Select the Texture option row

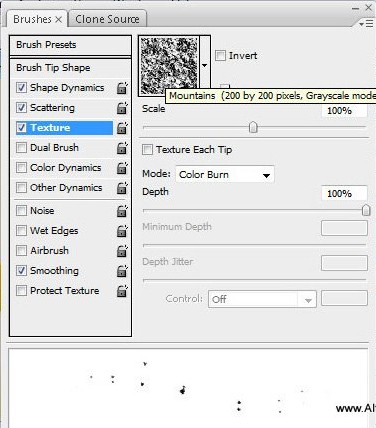coord(64,128)
